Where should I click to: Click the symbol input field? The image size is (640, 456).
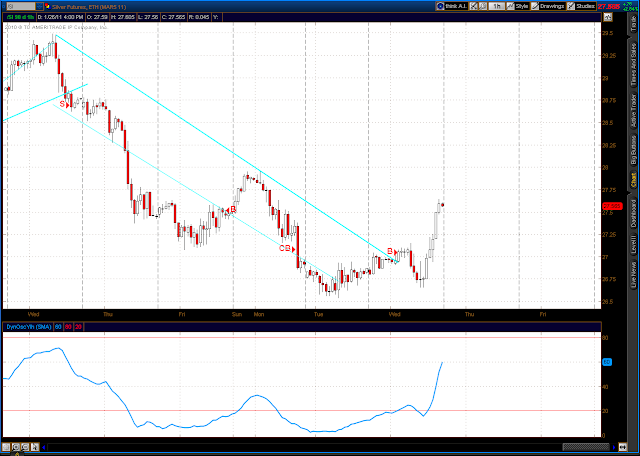point(21,6)
